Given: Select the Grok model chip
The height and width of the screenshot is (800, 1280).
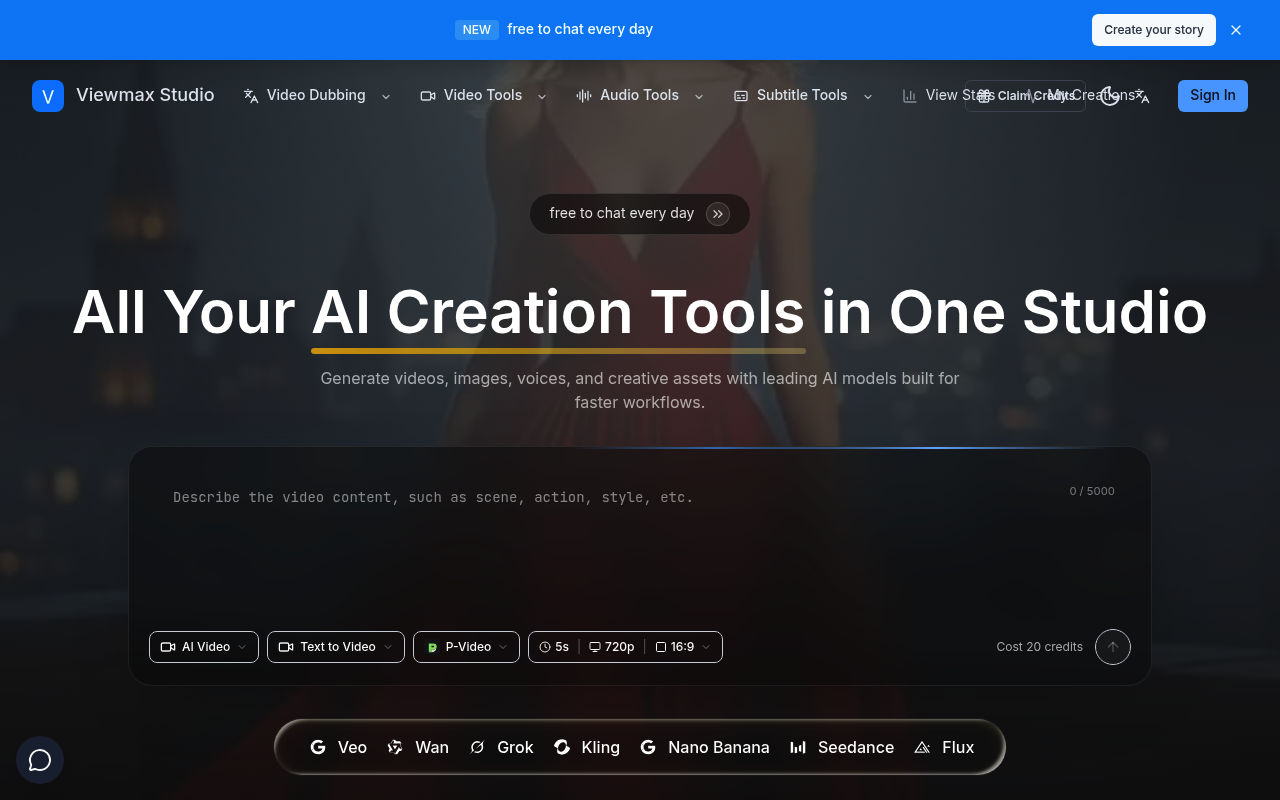Looking at the screenshot, I should point(501,747).
